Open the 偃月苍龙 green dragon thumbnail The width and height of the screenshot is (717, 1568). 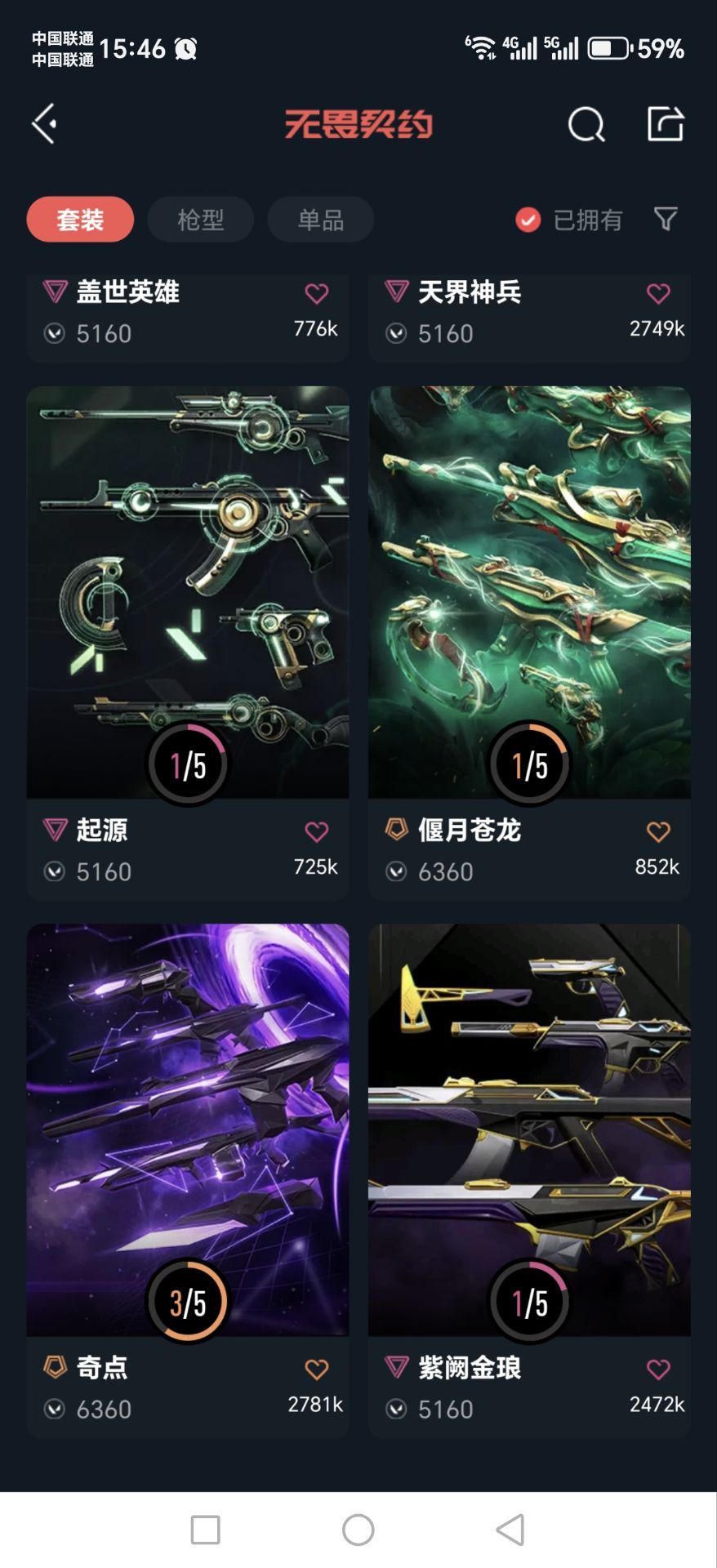[x=529, y=592]
